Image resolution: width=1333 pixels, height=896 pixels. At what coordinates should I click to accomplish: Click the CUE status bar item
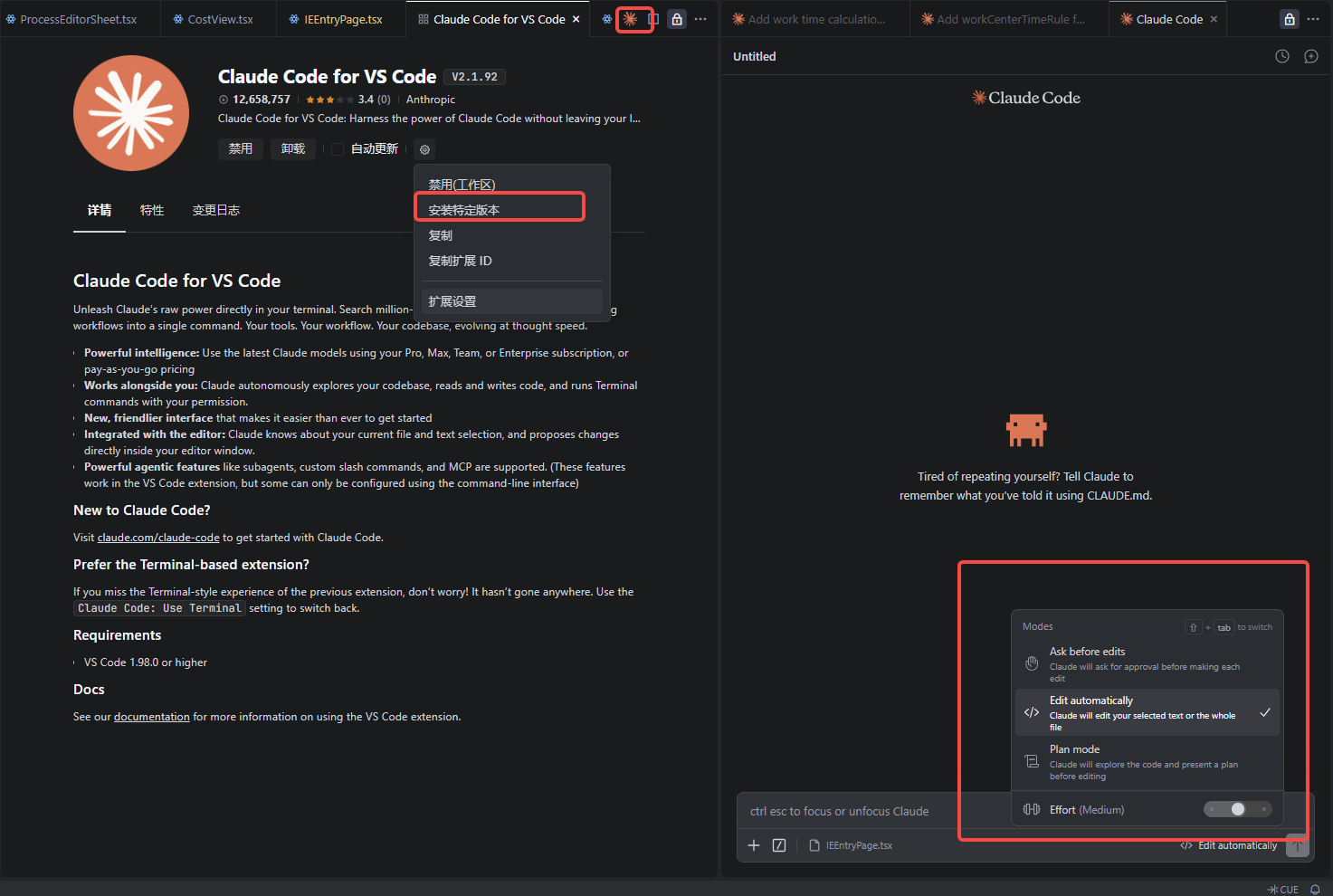coord(1283,889)
